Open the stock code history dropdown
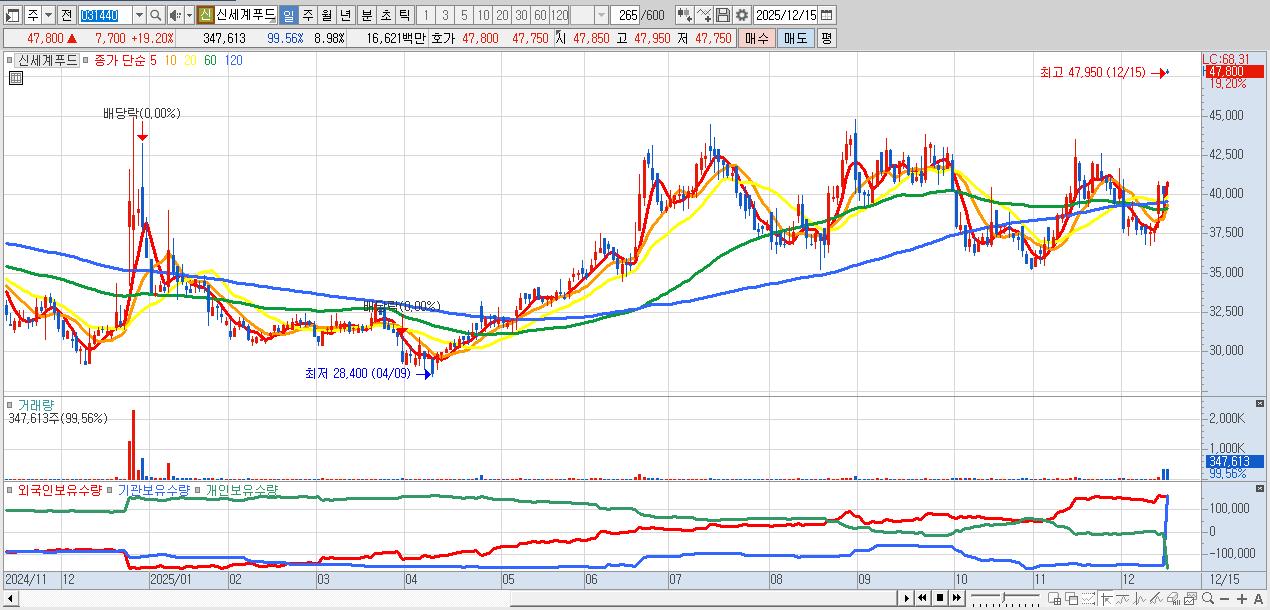 coord(140,15)
